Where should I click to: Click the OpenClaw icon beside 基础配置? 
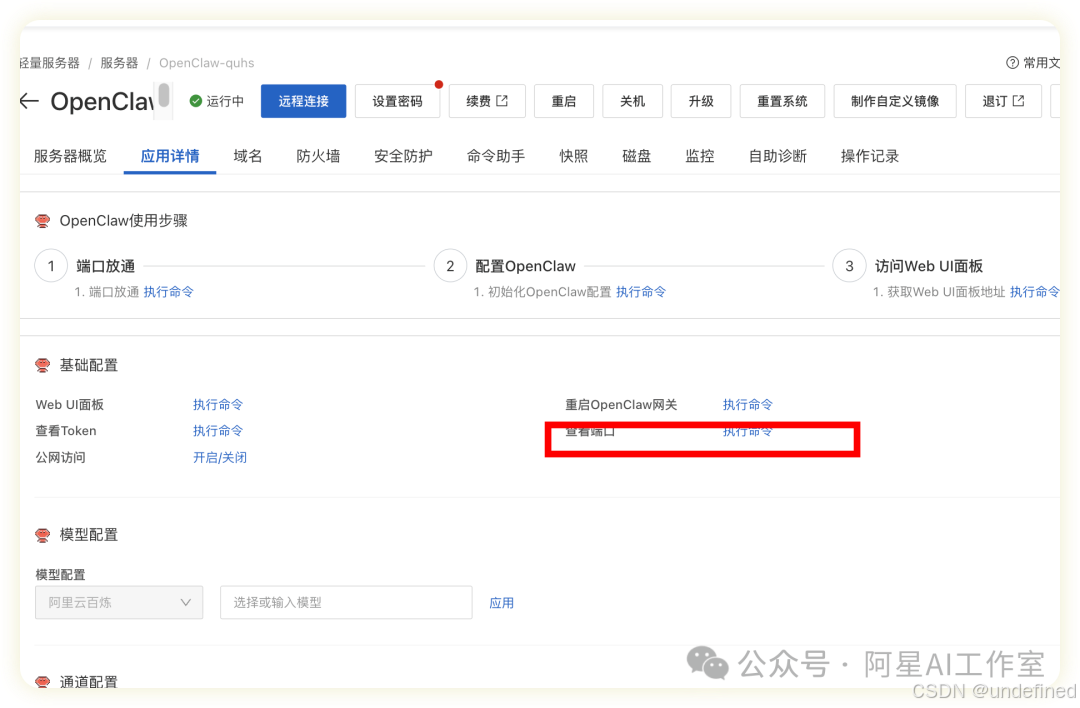42,365
